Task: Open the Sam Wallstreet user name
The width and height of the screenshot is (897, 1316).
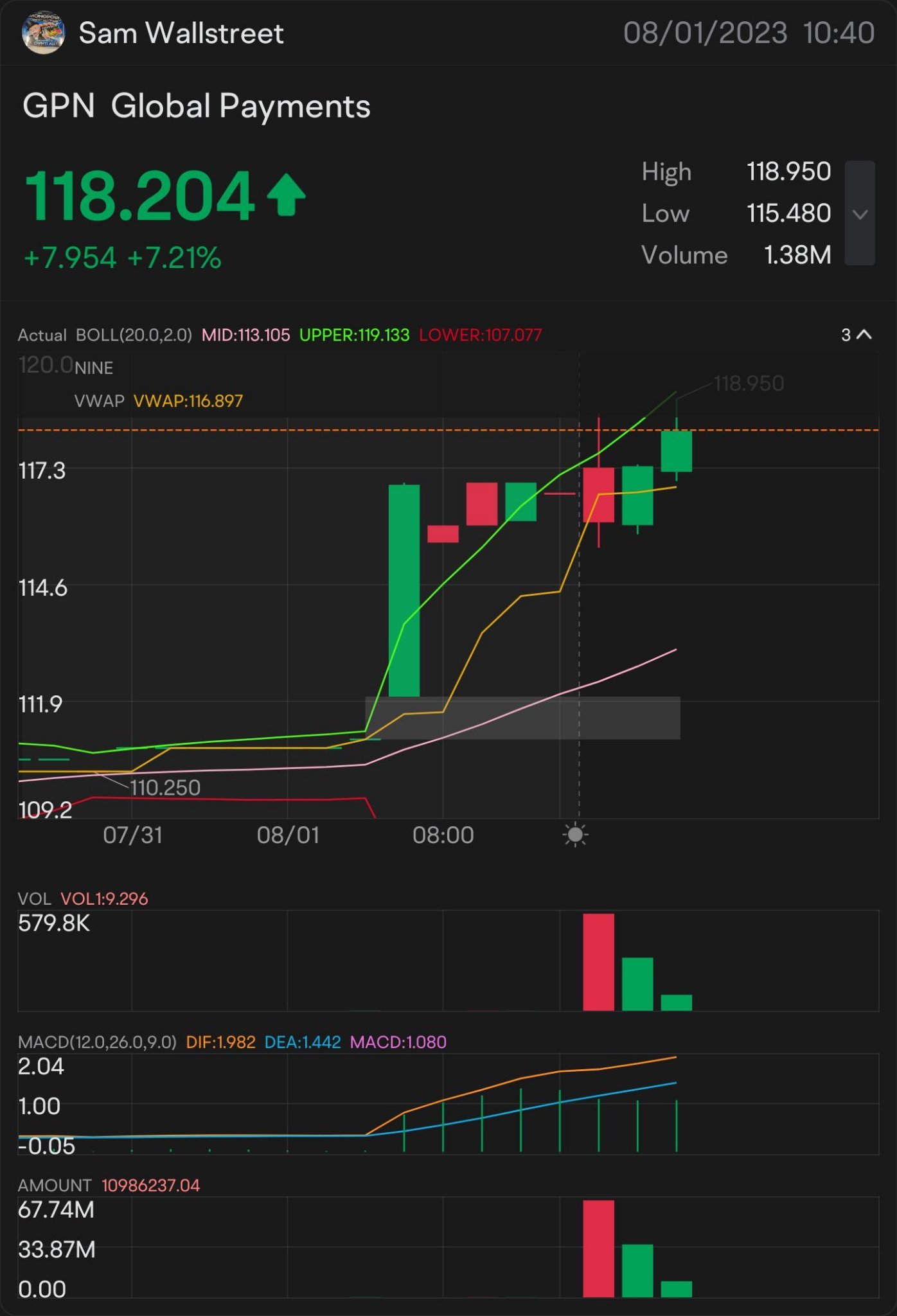Action: click(181, 33)
